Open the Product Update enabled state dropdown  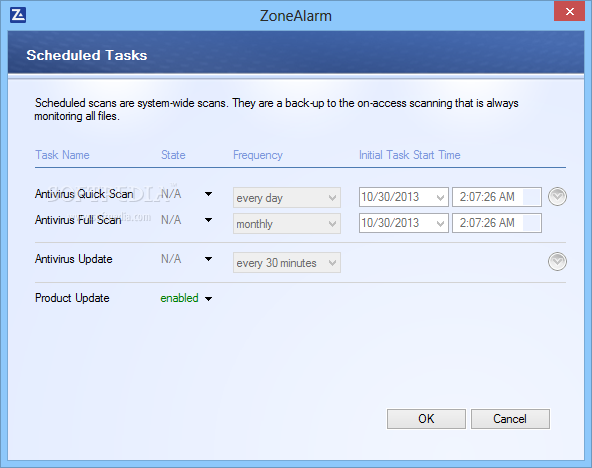tap(208, 299)
